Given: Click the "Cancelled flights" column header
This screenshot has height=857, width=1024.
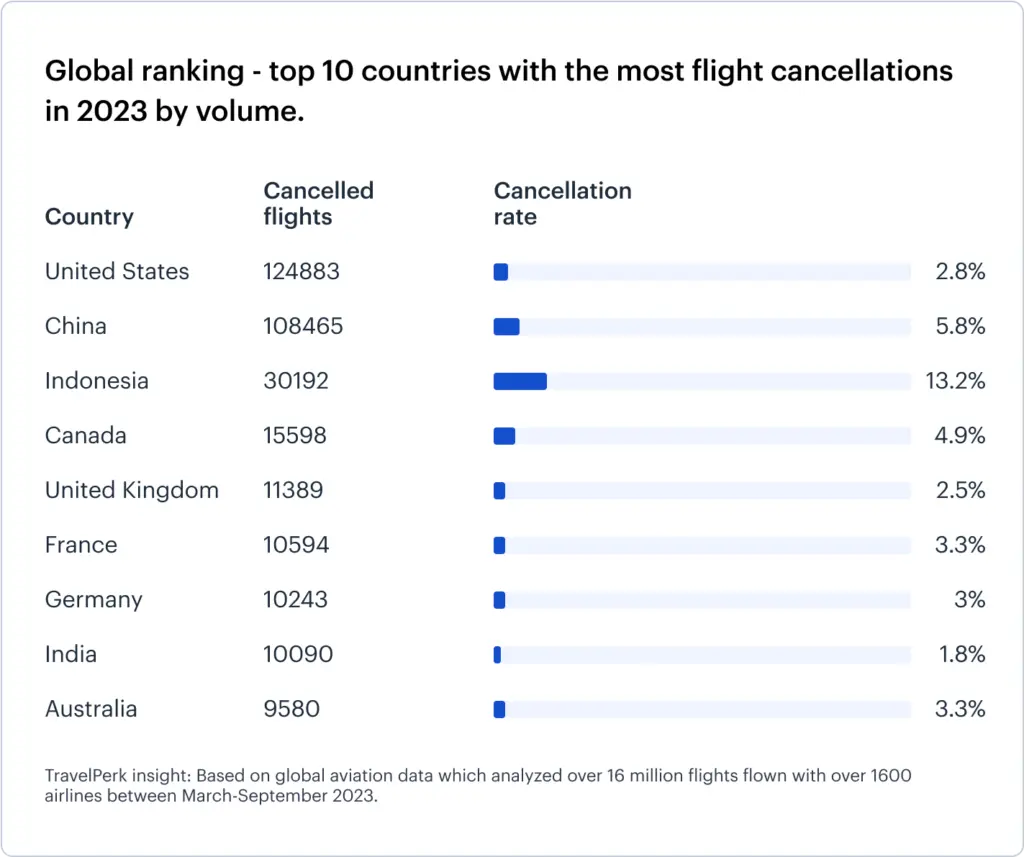Looking at the screenshot, I should click(x=318, y=203).
